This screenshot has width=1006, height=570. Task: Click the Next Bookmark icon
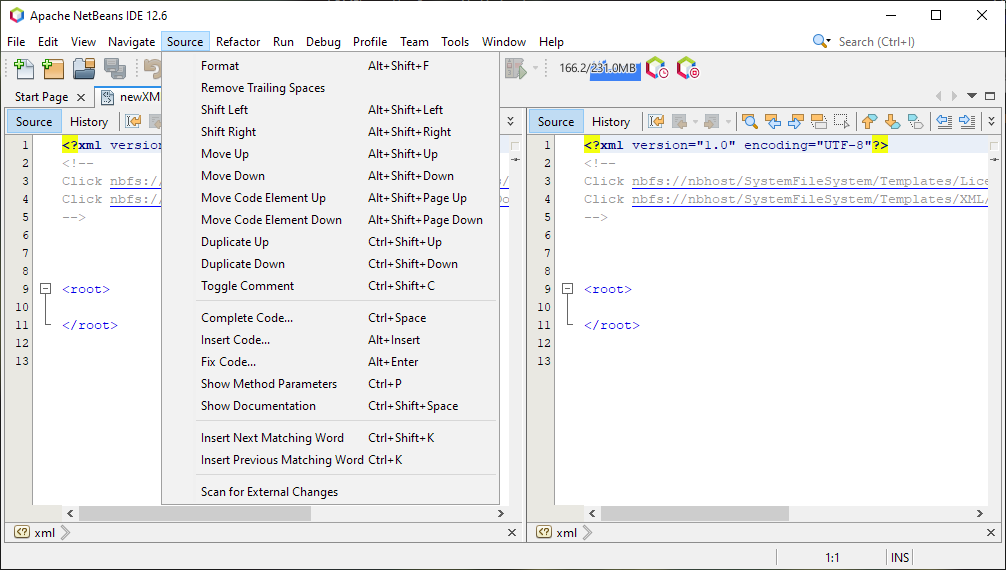[892, 121]
